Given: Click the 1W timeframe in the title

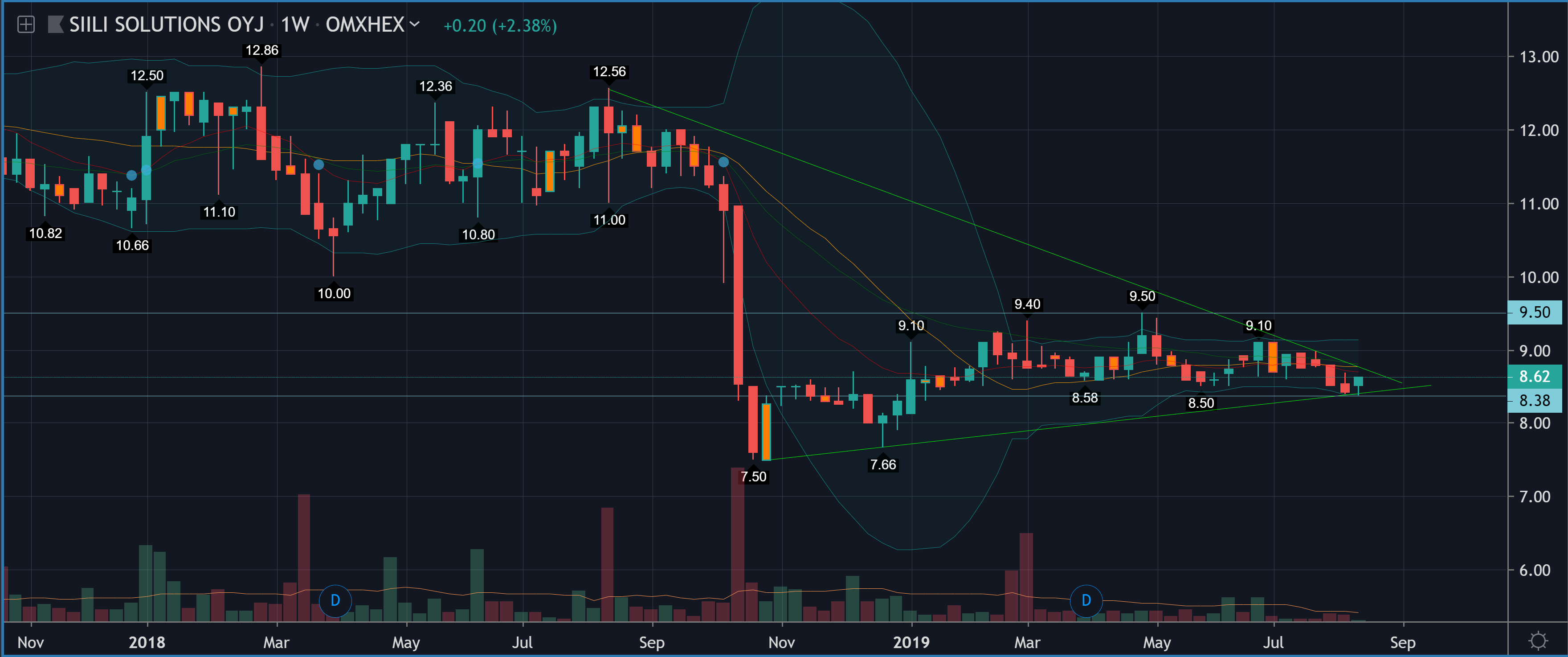Looking at the screenshot, I should point(295,25).
